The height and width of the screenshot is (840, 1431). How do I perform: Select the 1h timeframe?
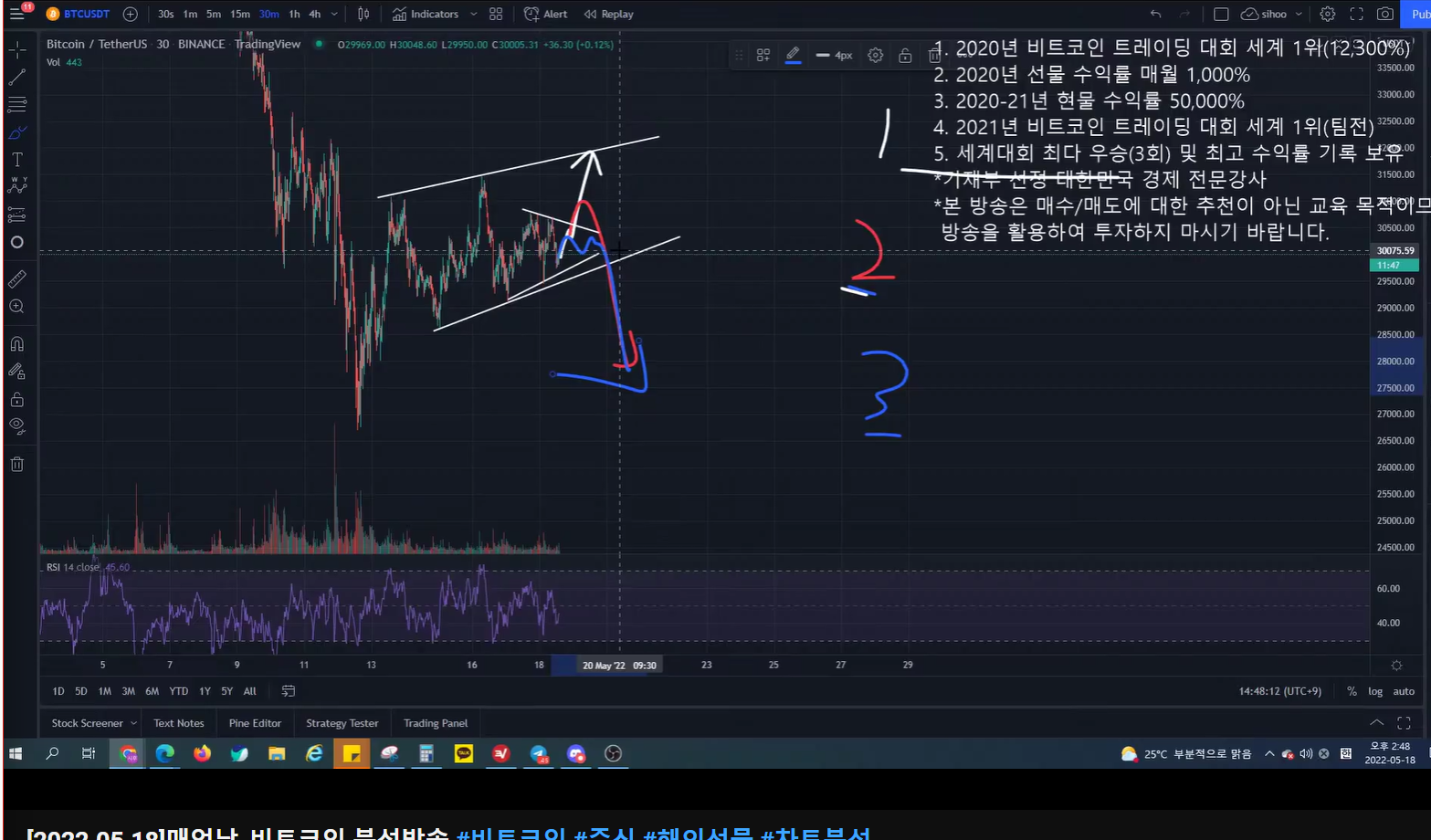(294, 14)
